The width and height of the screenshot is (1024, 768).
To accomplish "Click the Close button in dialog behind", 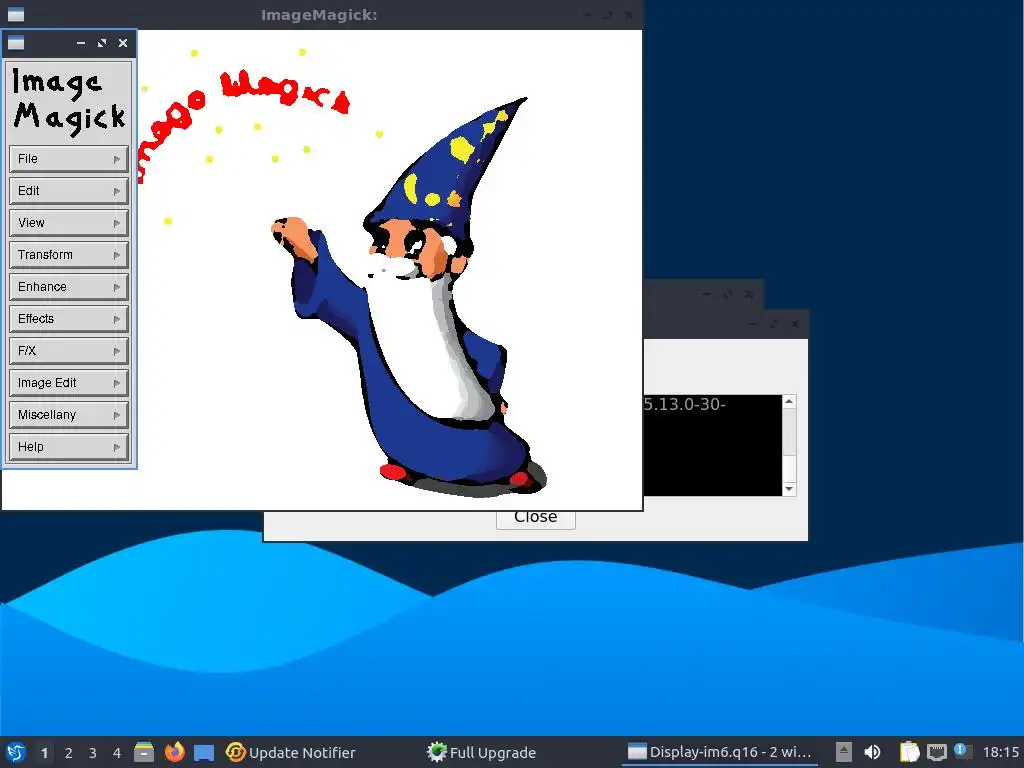I will 536,520.
